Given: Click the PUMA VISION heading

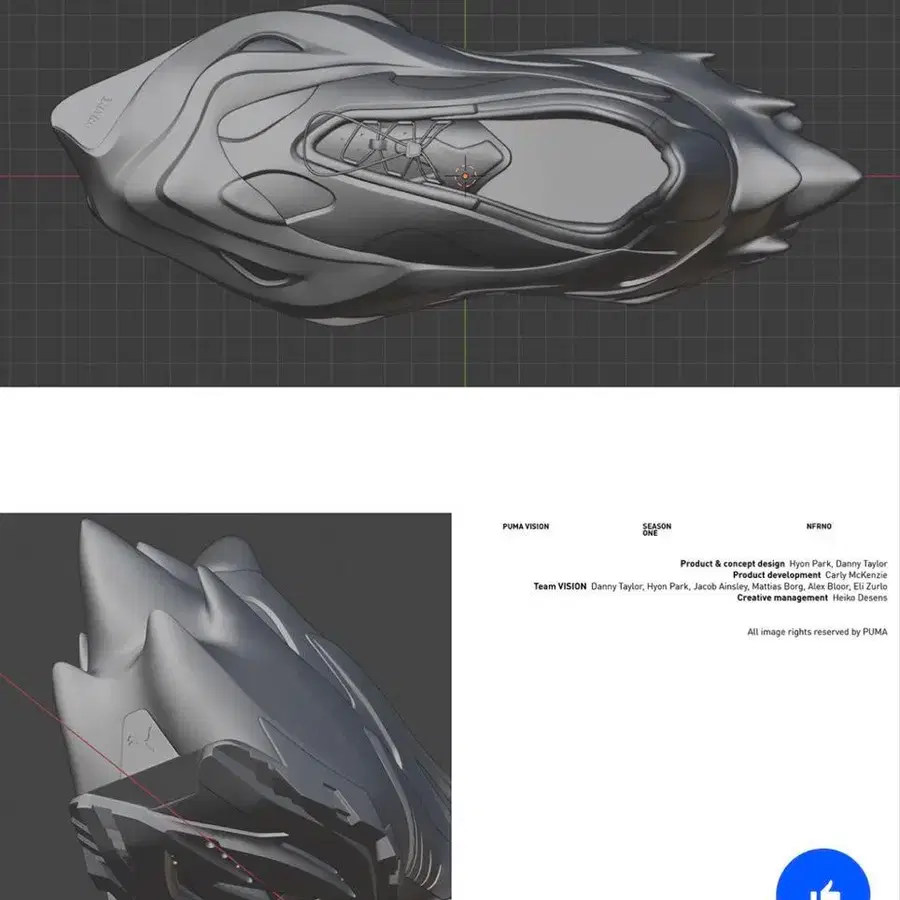Looking at the screenshot, I should tap(525, 527).
